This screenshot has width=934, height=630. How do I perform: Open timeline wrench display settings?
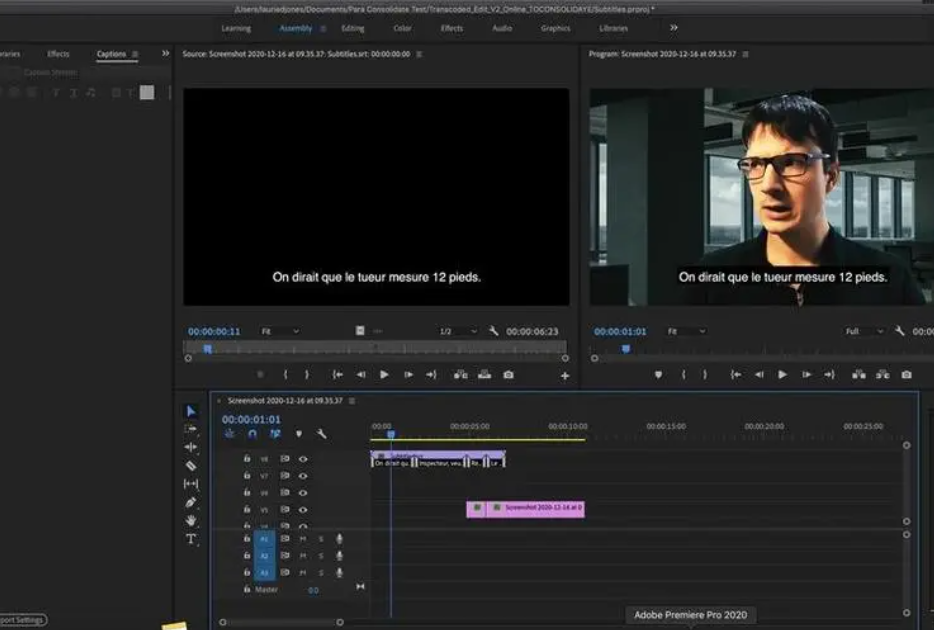322,434
